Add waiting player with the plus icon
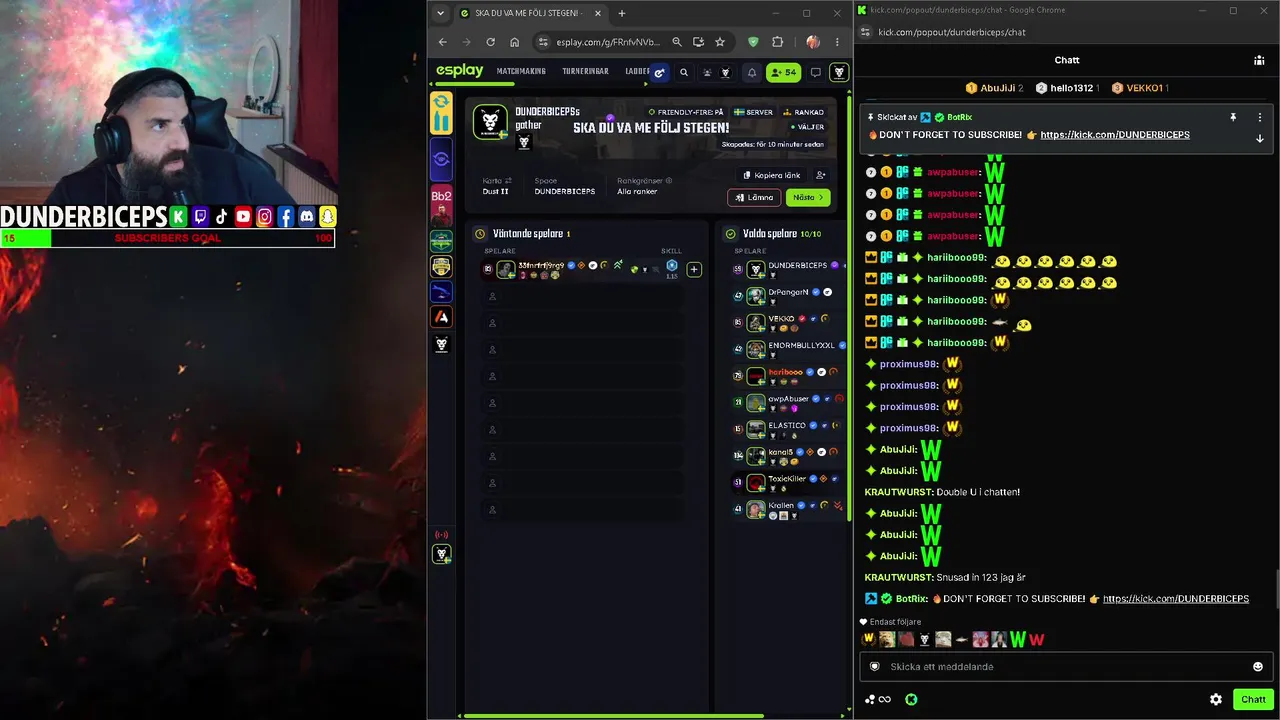Viewport: 1280px width, 720px height. point(694,269)
